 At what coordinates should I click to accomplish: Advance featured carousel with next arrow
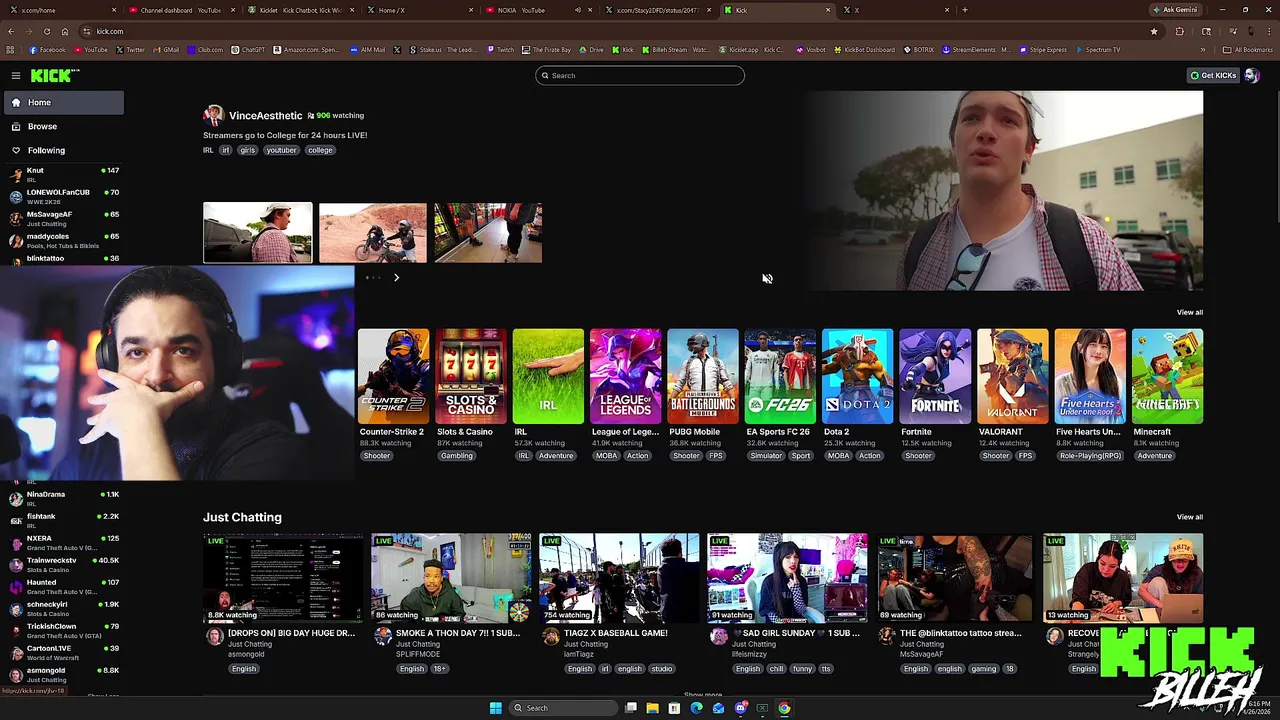pos(396,278)
